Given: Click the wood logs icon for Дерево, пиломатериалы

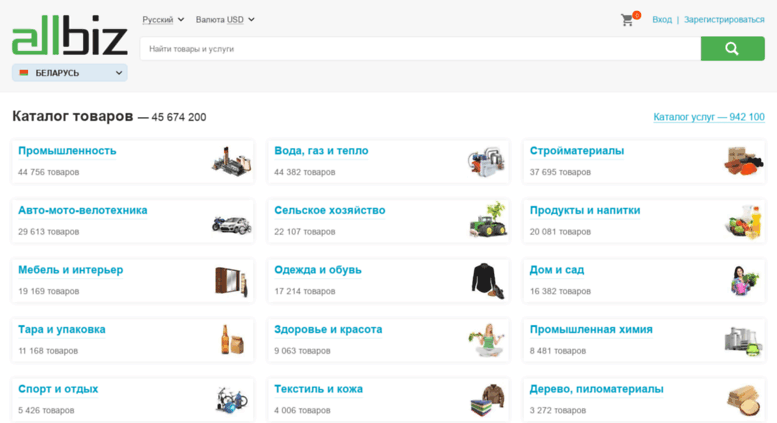Looking at the screenshot, I should 743,401.
